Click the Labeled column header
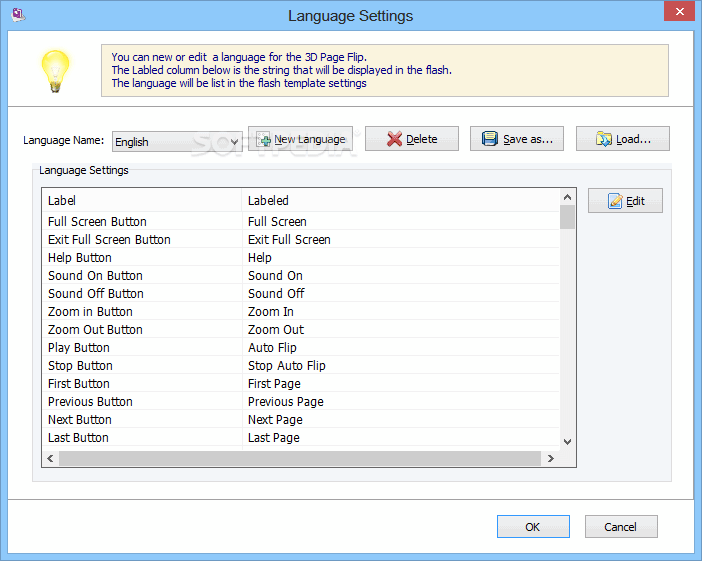702x561 pixels. (x=400, y=201)
